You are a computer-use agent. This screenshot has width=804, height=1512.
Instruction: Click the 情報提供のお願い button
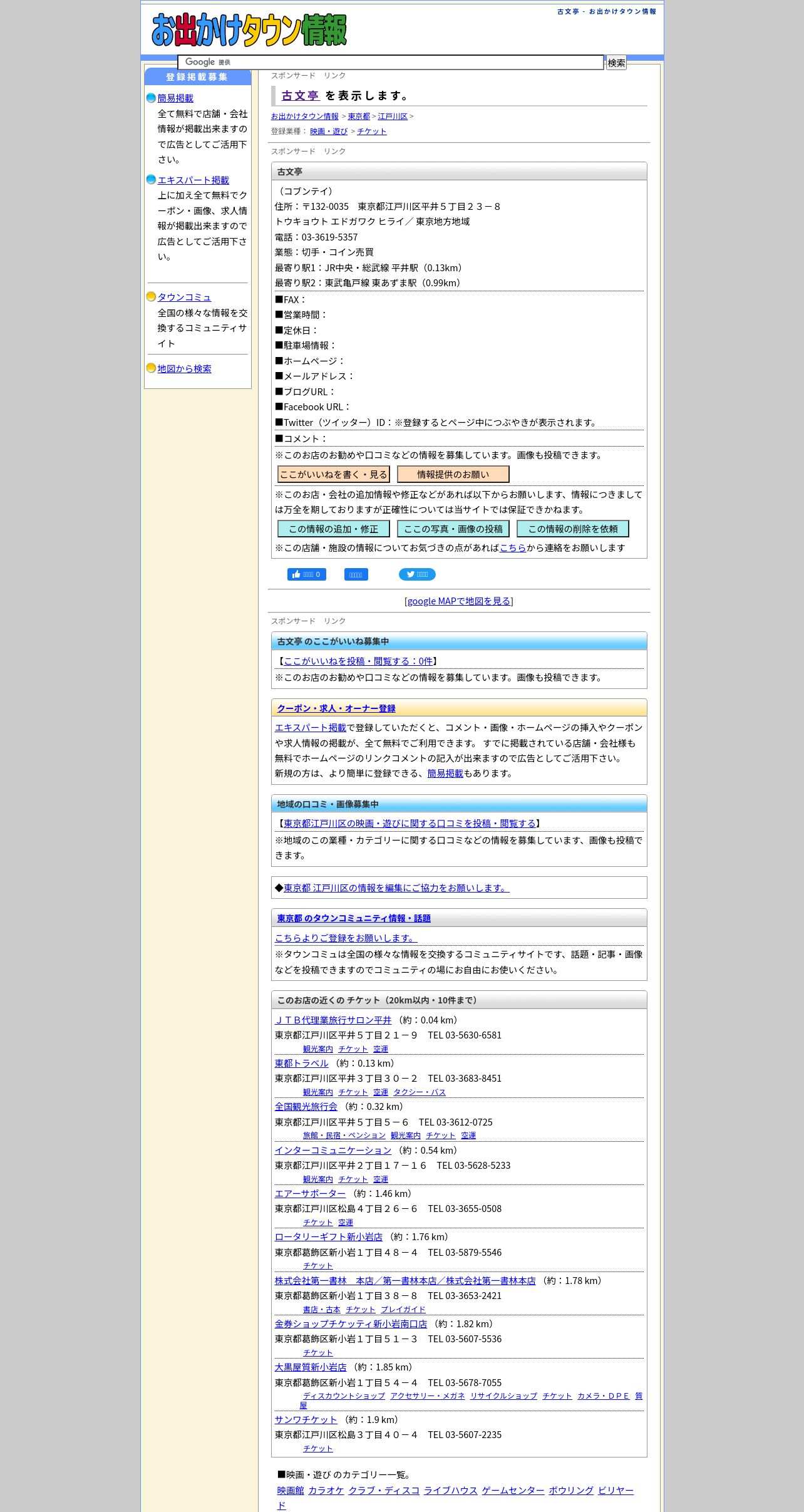453,474
